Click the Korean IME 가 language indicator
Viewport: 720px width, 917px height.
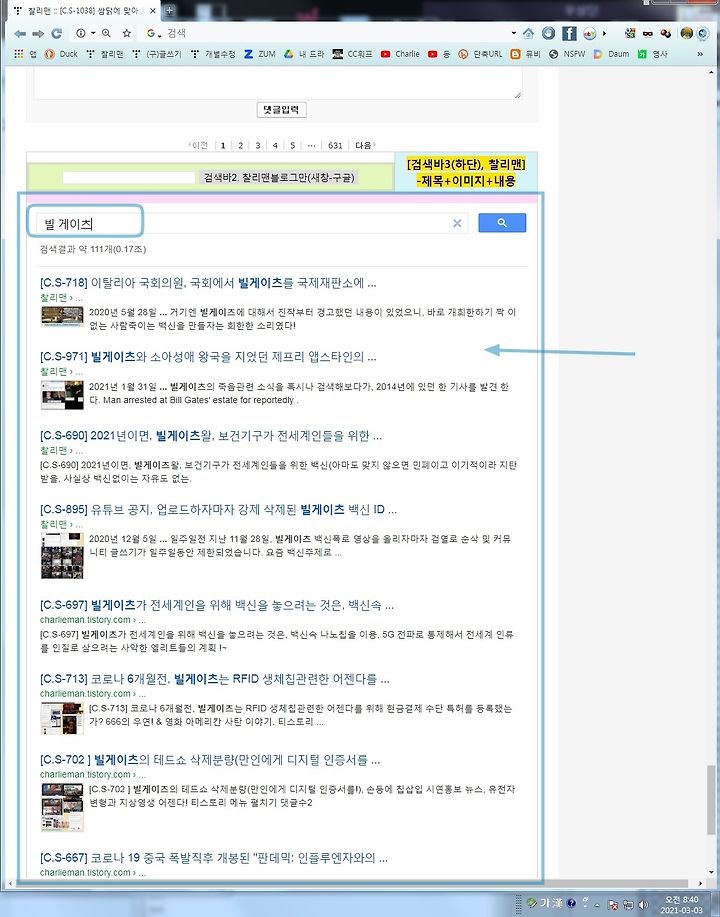[x=543, y=904]
